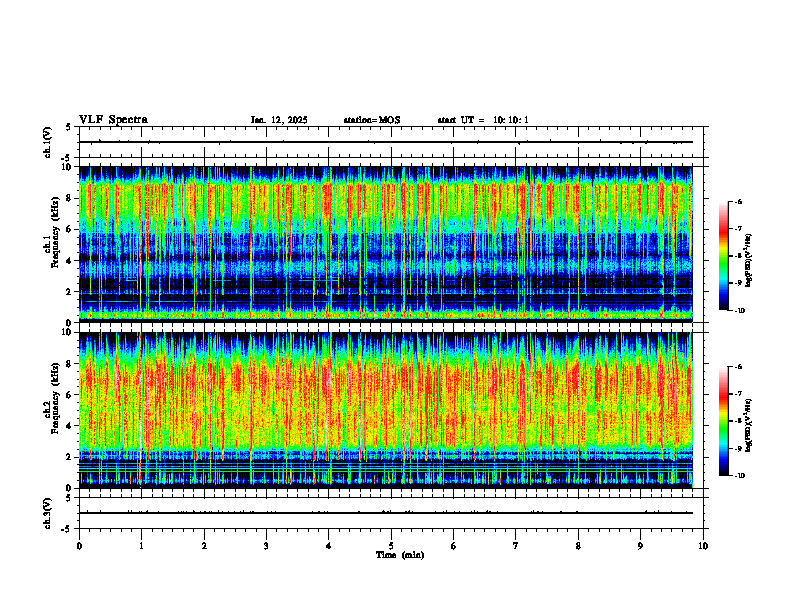
Task: Click the "5" tick on ch.1(V) axis
Action: [68, 127]
